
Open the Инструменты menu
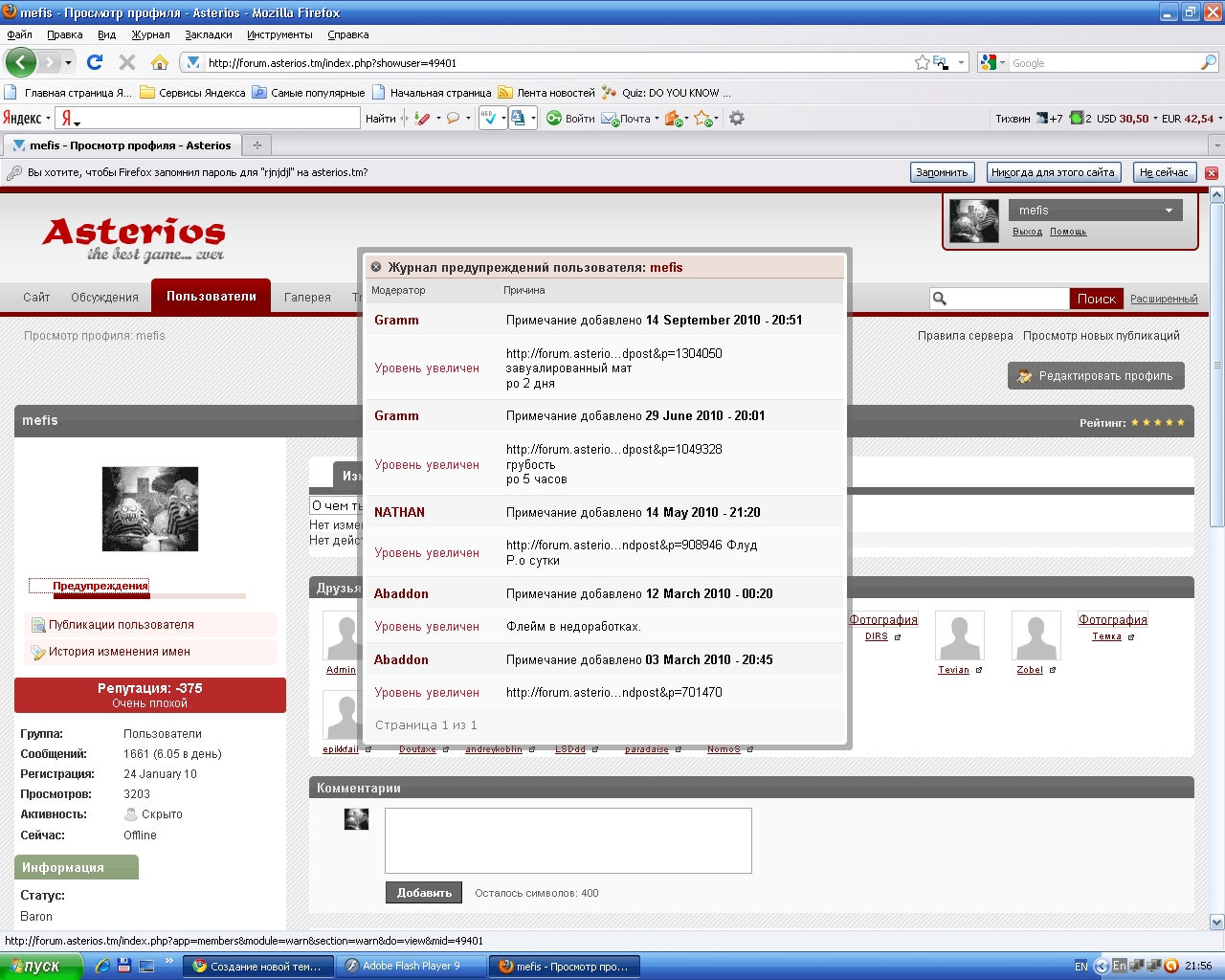[x=279, y=34]
